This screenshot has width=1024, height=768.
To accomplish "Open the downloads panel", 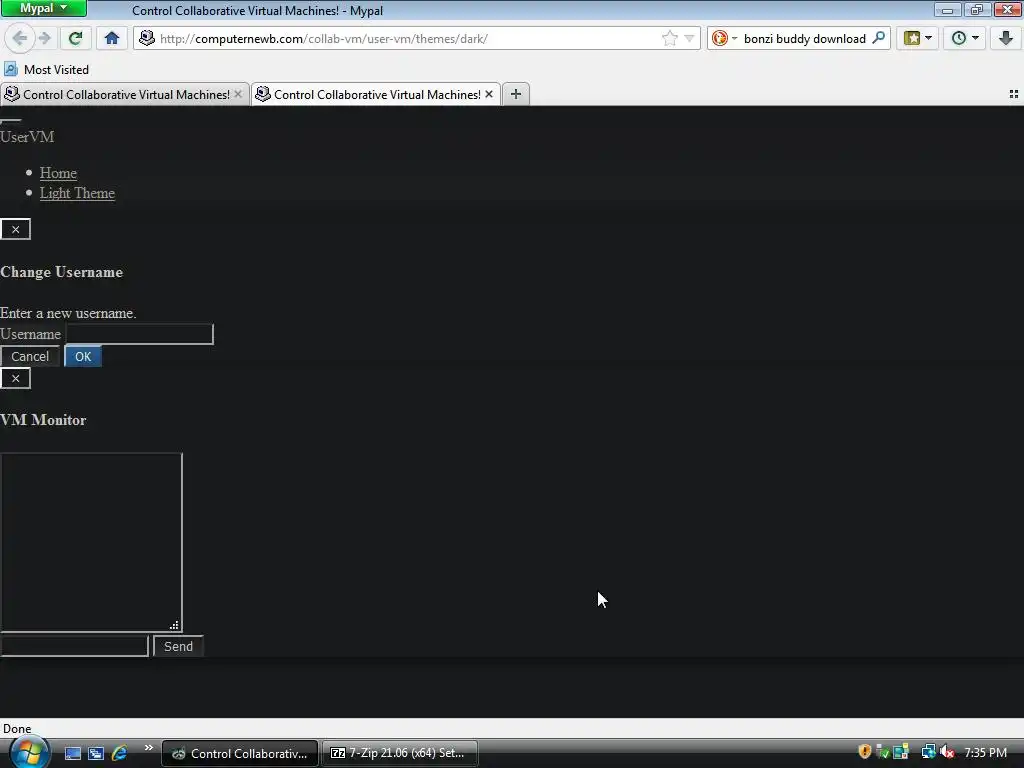I will (1006, 39).
